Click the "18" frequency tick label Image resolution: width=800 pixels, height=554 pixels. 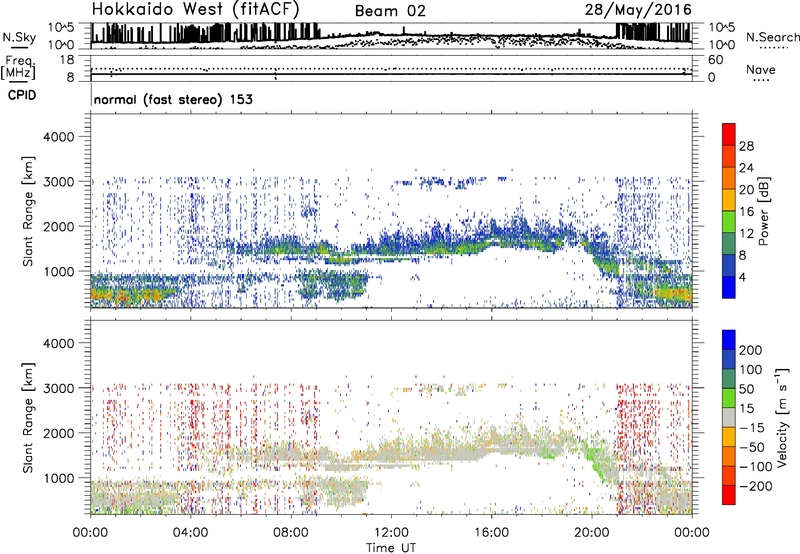(x=67, y=60)
